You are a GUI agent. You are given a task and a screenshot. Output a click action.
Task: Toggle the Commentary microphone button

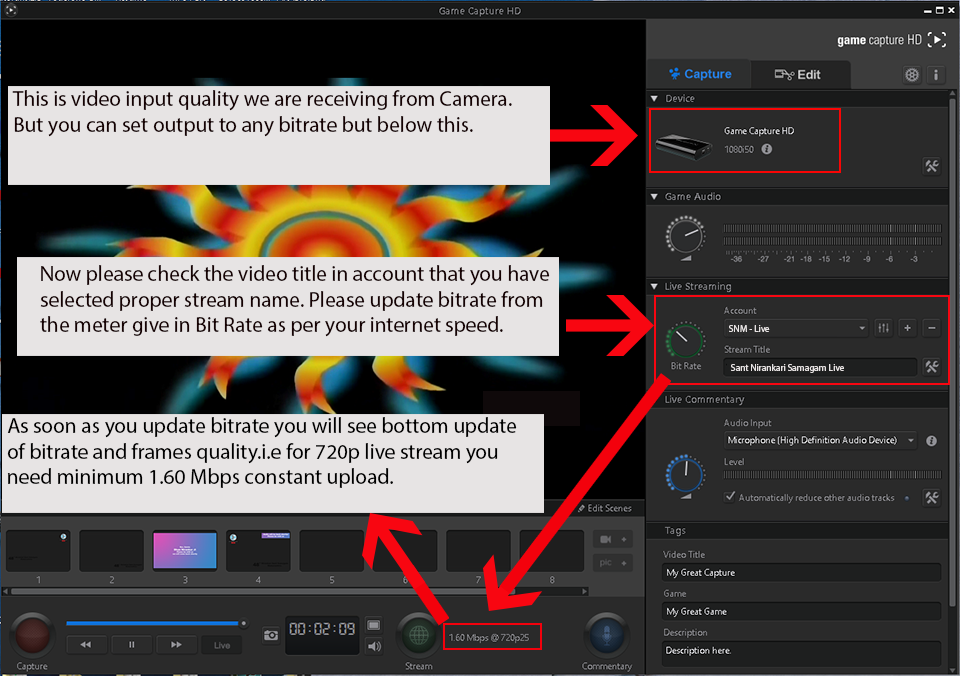point(606,636)
